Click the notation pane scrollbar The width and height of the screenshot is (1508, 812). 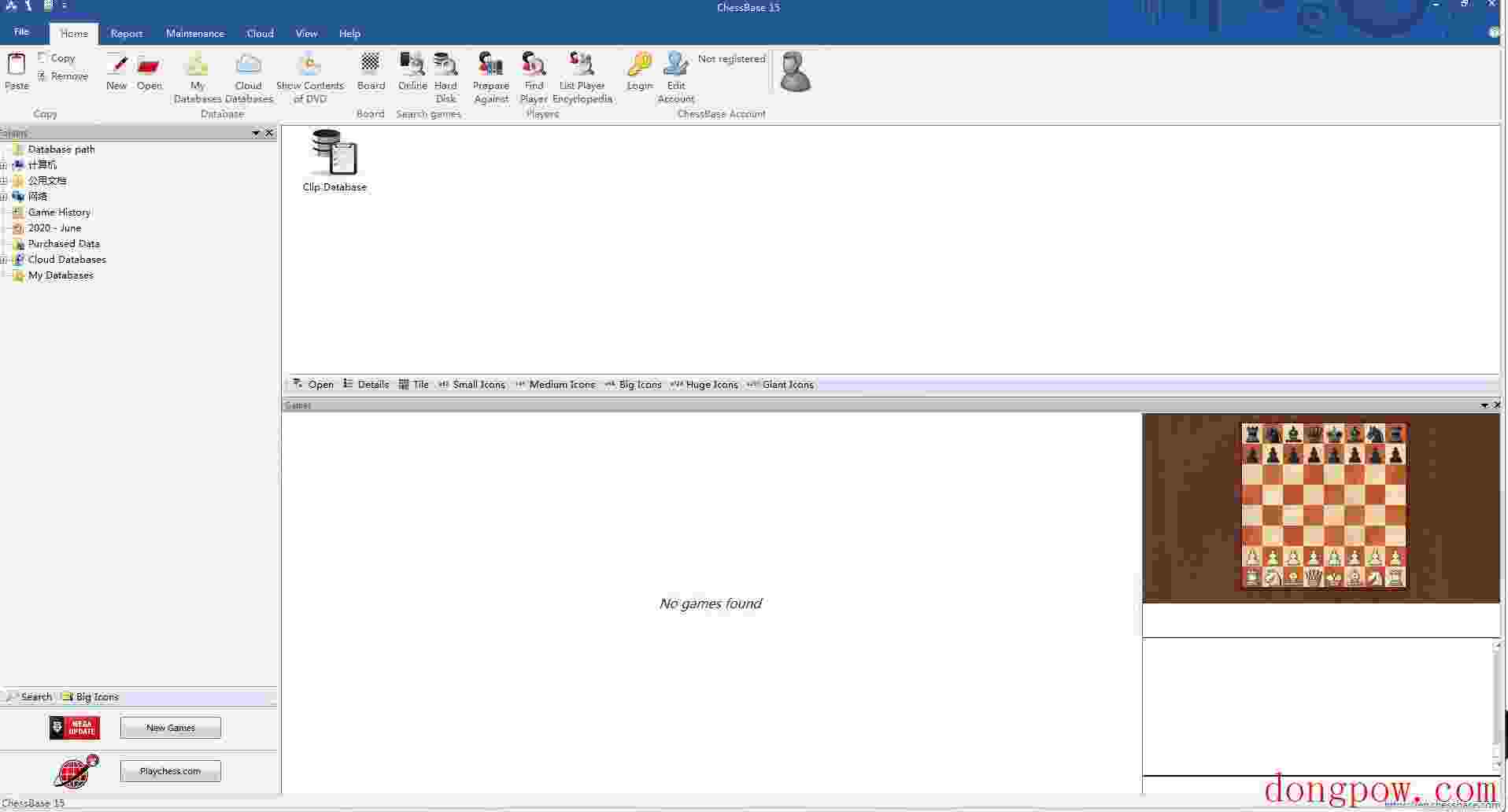[1497, 706]
